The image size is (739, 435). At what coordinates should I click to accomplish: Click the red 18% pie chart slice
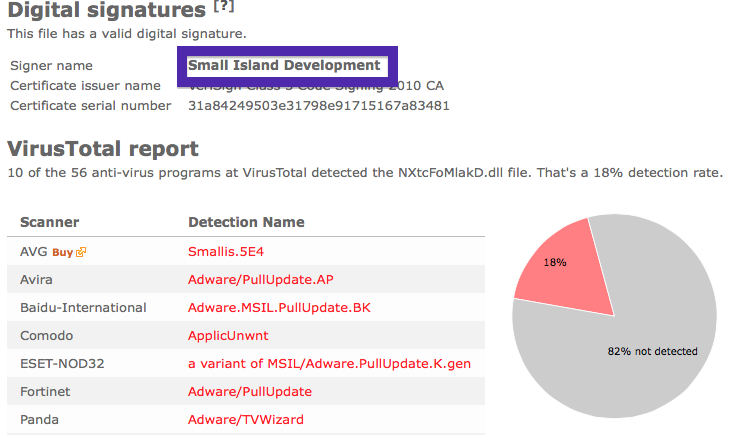(567, 273)
